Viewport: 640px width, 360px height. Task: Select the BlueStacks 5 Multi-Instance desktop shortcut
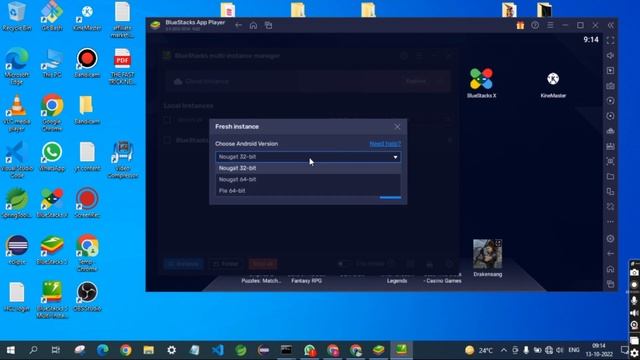click(52, 300)
